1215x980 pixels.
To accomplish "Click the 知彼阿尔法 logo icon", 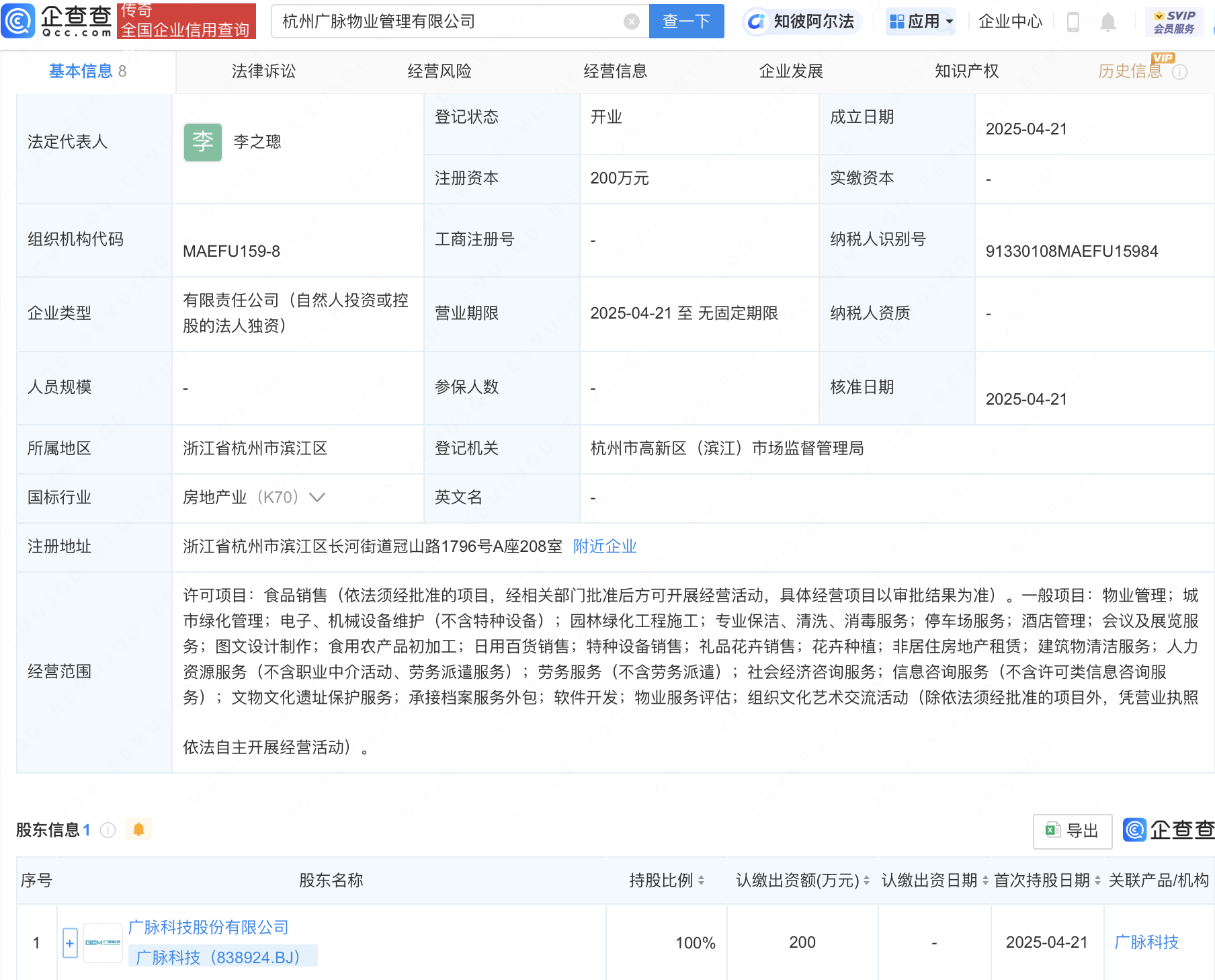I will [757, 22].
